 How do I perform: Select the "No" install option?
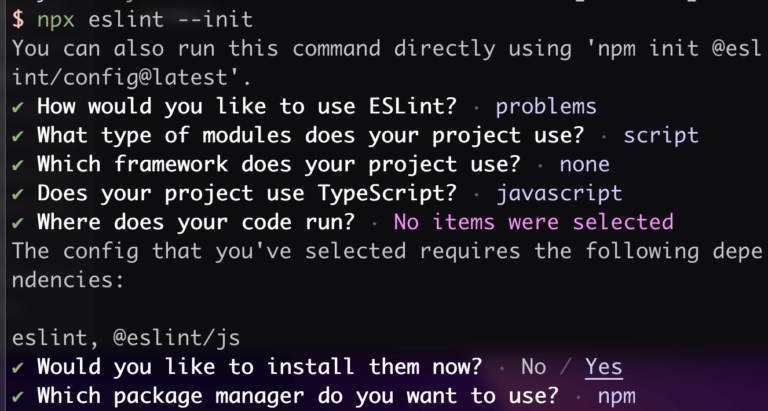tap(534, 367)
